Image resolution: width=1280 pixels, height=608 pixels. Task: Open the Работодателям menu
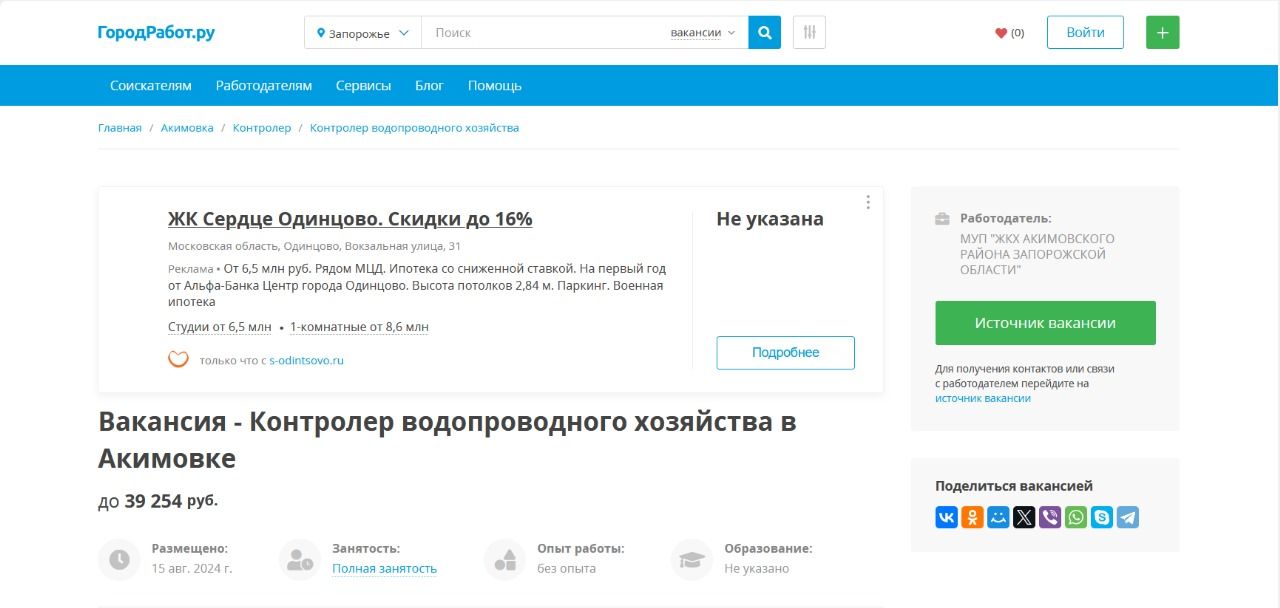[264, 86]
